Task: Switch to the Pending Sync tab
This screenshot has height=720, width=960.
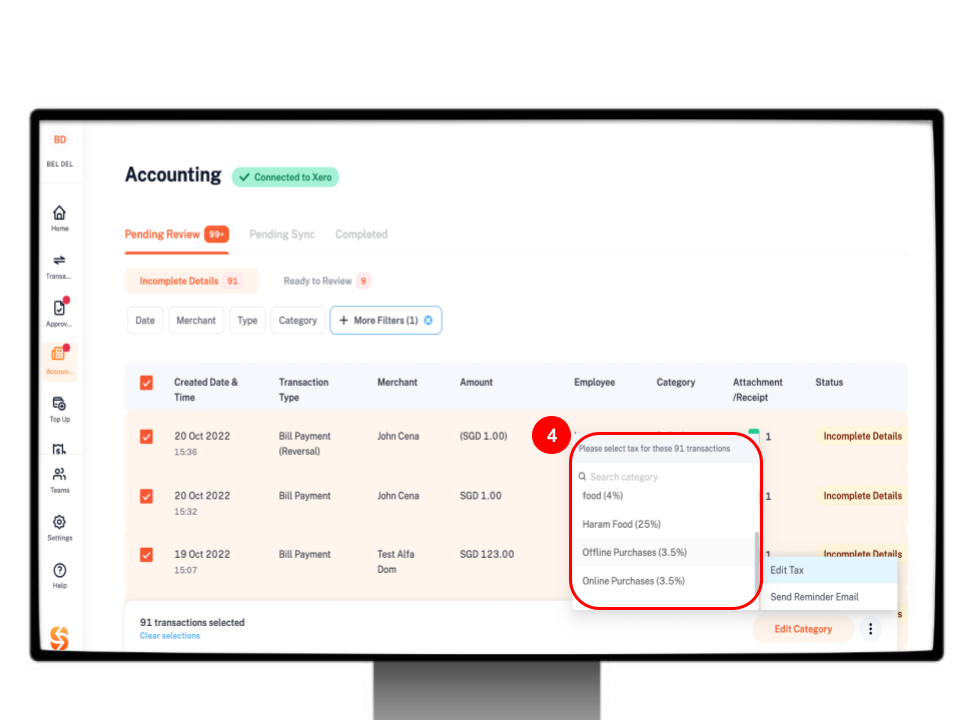Action: tap(282, 234)
